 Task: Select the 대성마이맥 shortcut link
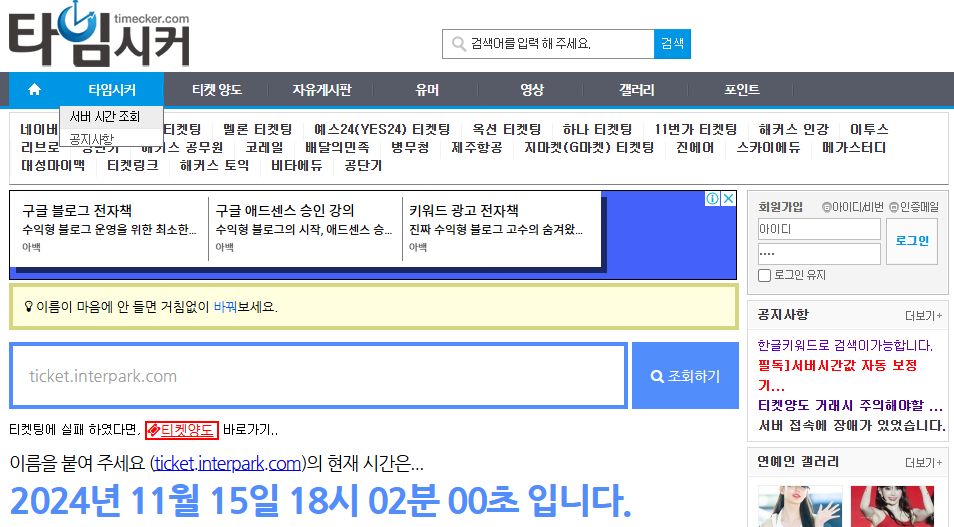[x=53, y=166]
